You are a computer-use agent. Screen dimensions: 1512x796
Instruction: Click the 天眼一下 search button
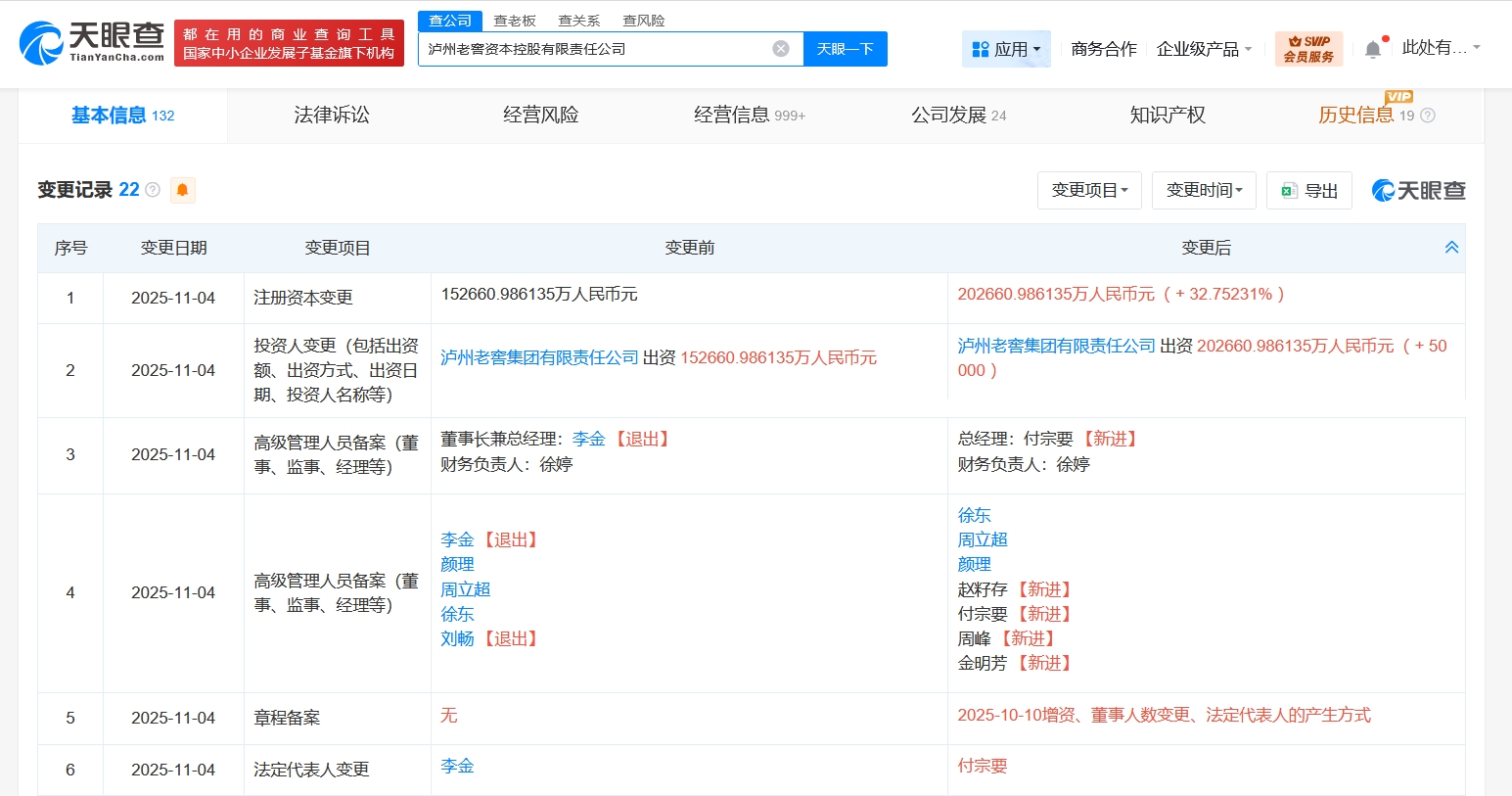(x=845, y=49)
